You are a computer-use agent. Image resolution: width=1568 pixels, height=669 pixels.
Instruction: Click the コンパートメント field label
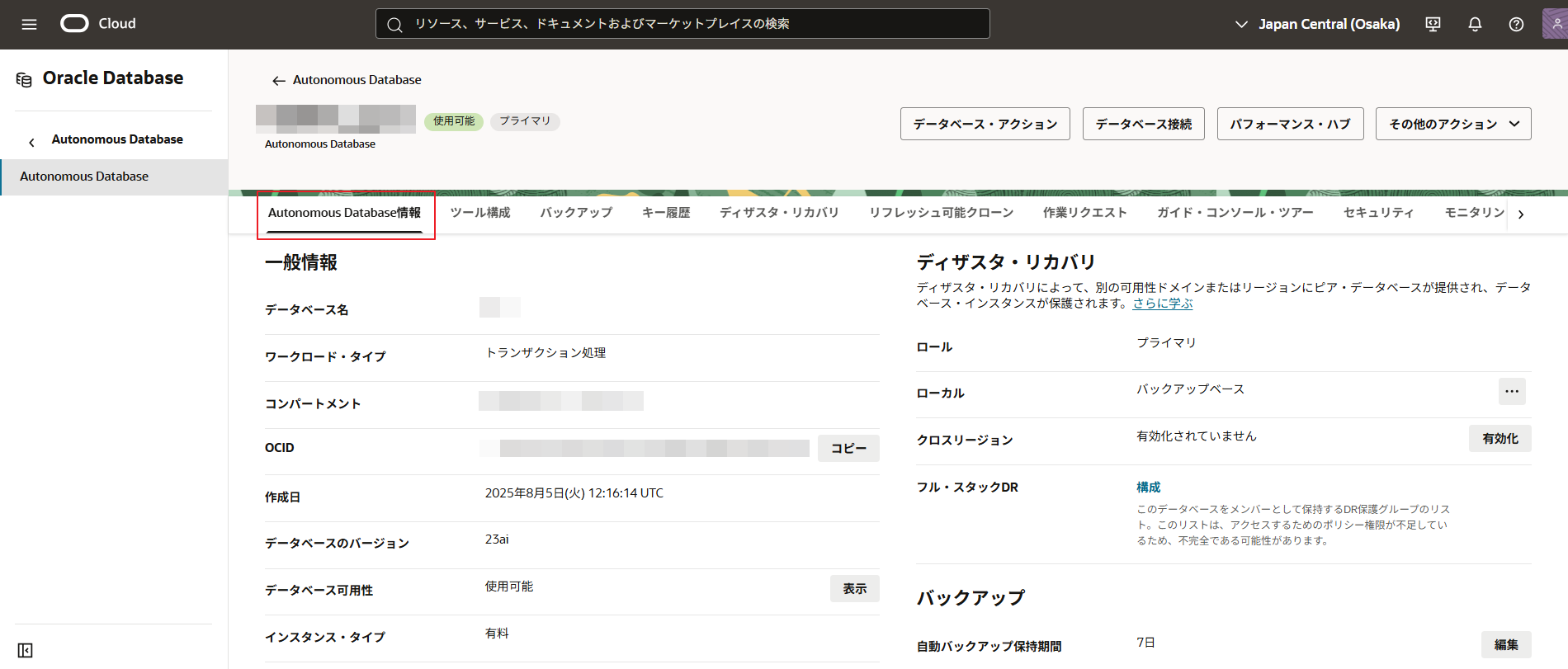pyautogui.click(x=313, y=404)
